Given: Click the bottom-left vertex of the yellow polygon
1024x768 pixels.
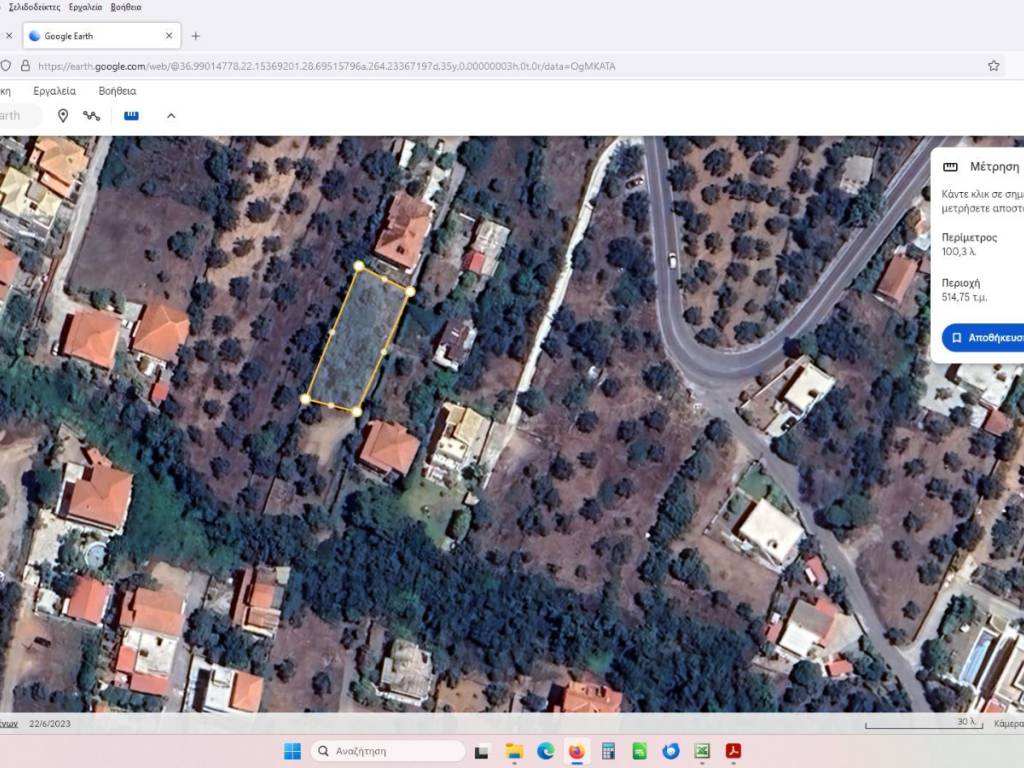Looking at the screenshot, I should (305, 399).
